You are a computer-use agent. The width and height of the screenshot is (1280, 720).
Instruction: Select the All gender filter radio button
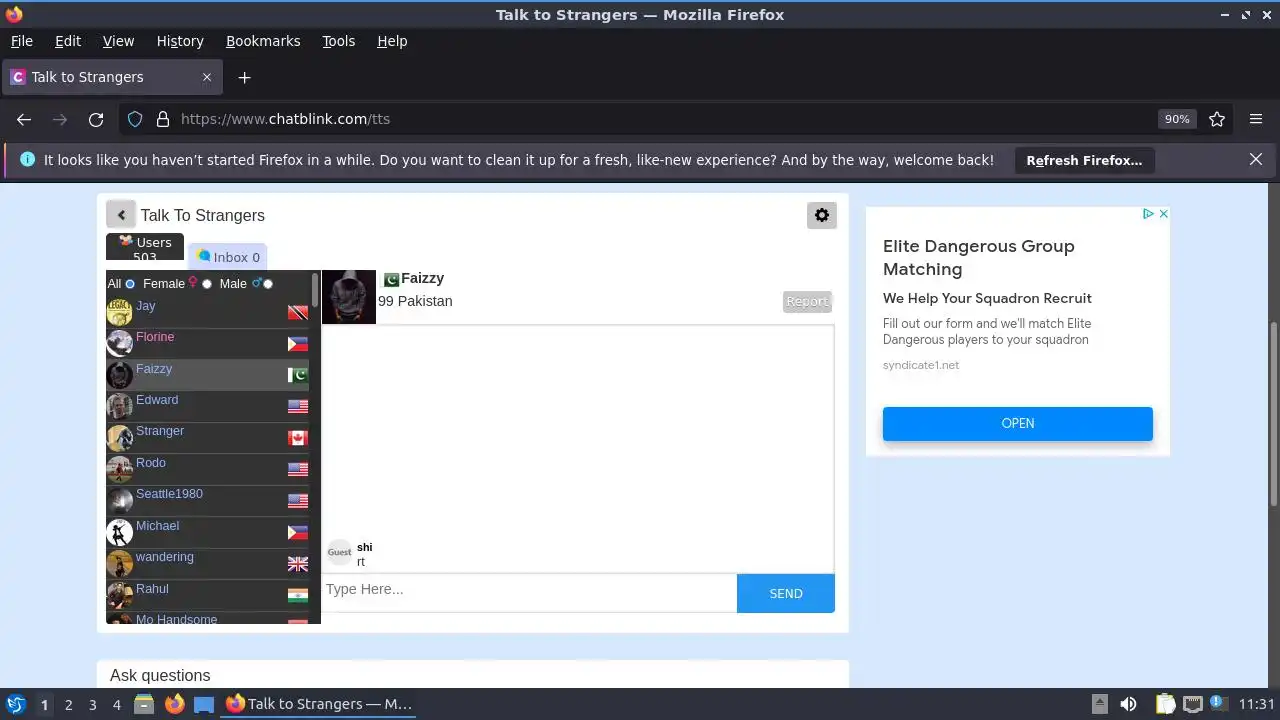[x=130, y=284]
